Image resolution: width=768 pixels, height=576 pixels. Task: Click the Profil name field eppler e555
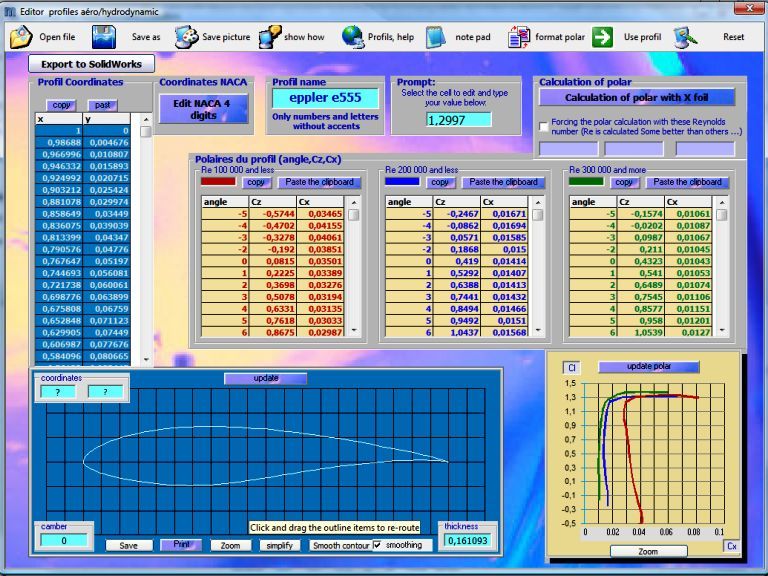[x=325, y=98]
